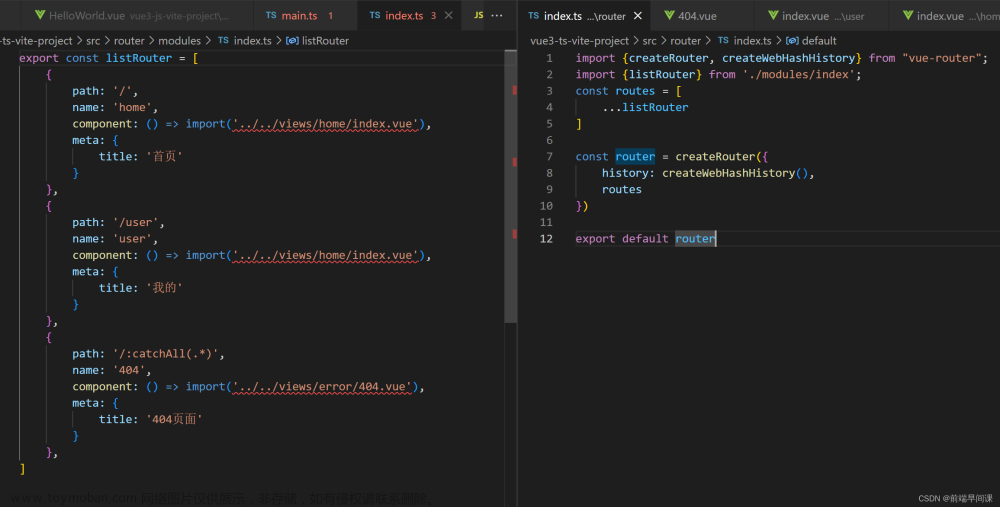Click 'src' in the right breadcrumb
The height and width of the screenshot is (507, 1000).
point(649,40)
